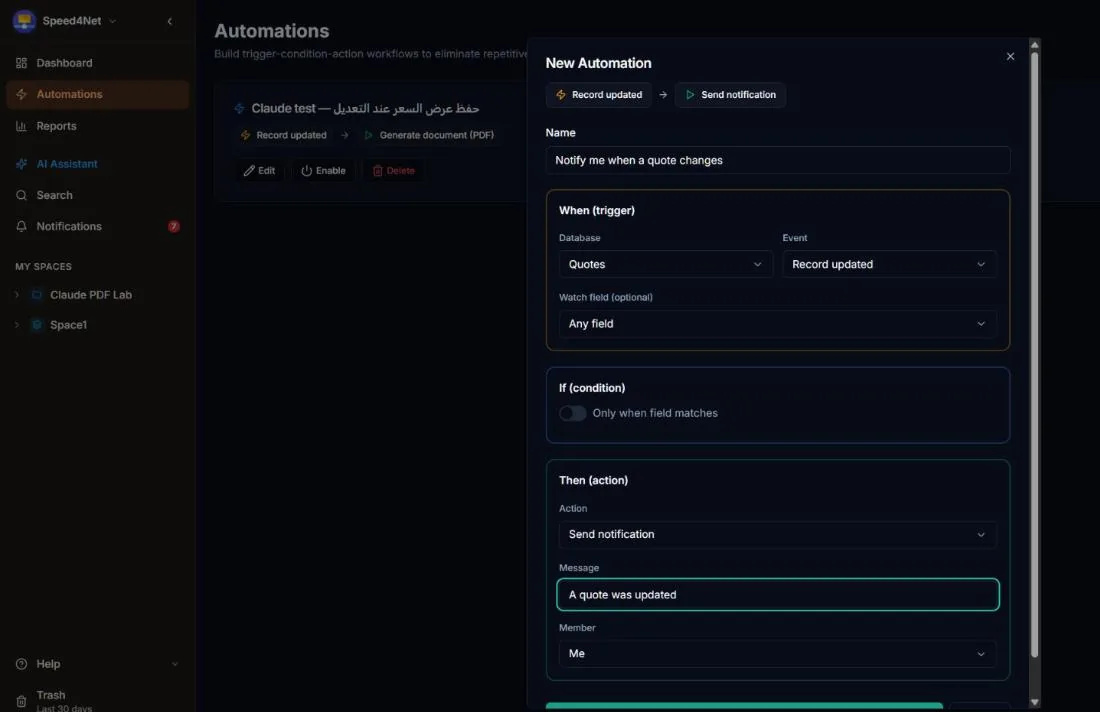Click the Automations lightning bolt icon

coord(22,94)
